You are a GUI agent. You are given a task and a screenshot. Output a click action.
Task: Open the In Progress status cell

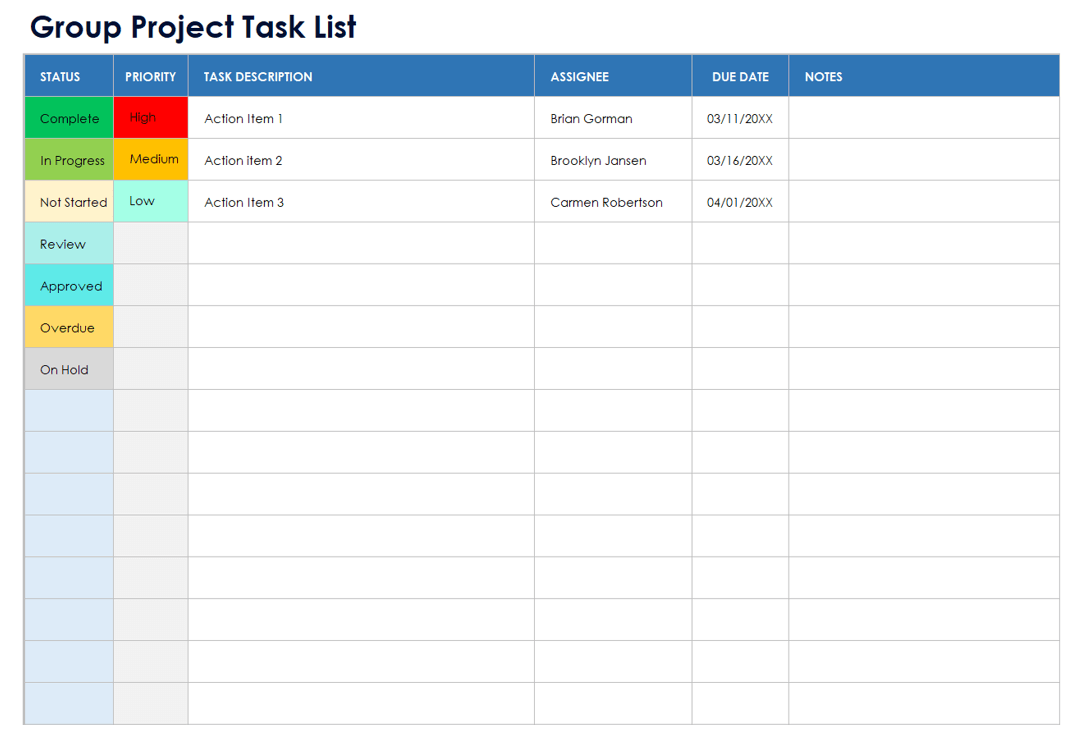click(x=69, y=160)
